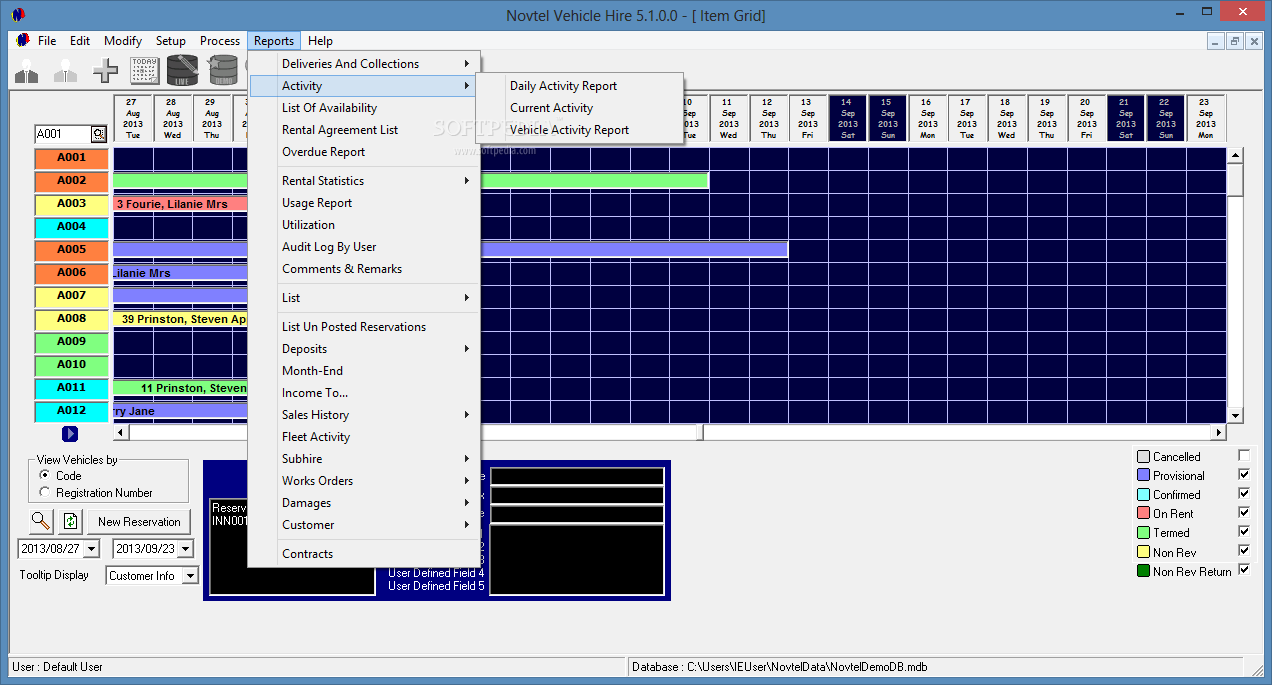Select the Overdue Report entry
The width and height of the screenshot is (1272, 685).
click(364, 152)
